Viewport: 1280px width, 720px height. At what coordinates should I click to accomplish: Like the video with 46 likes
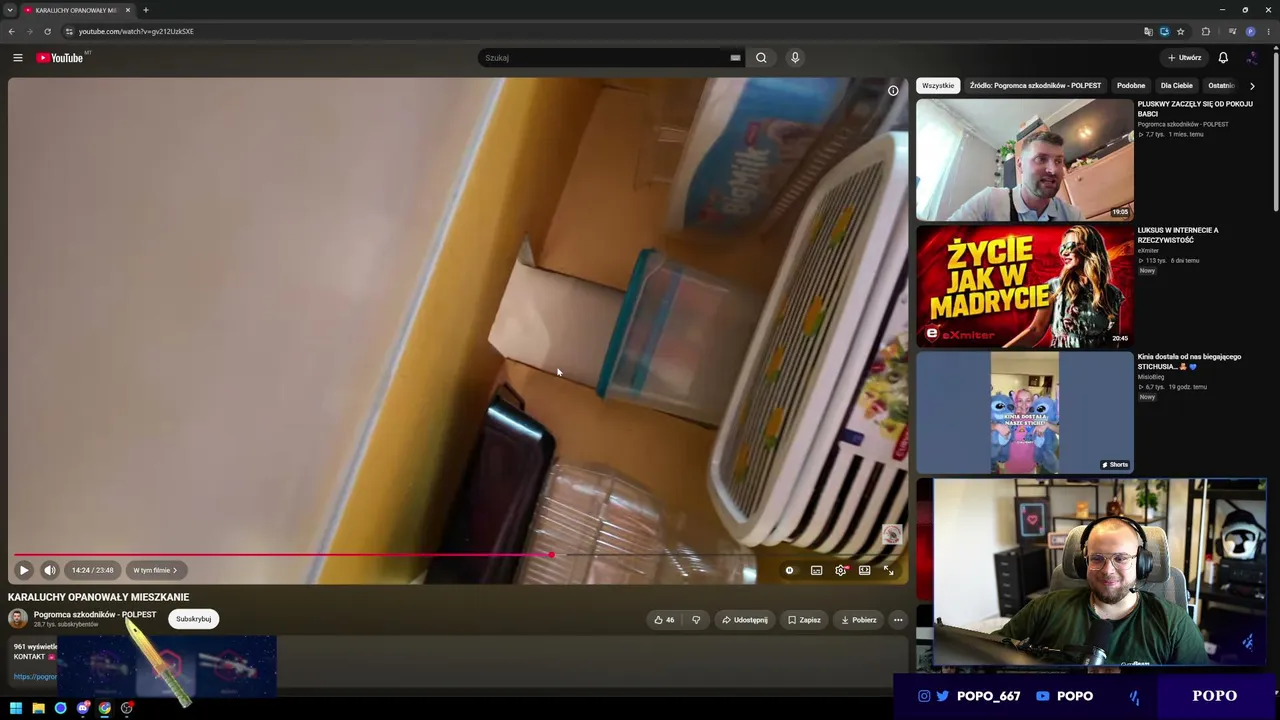[664, 620]
